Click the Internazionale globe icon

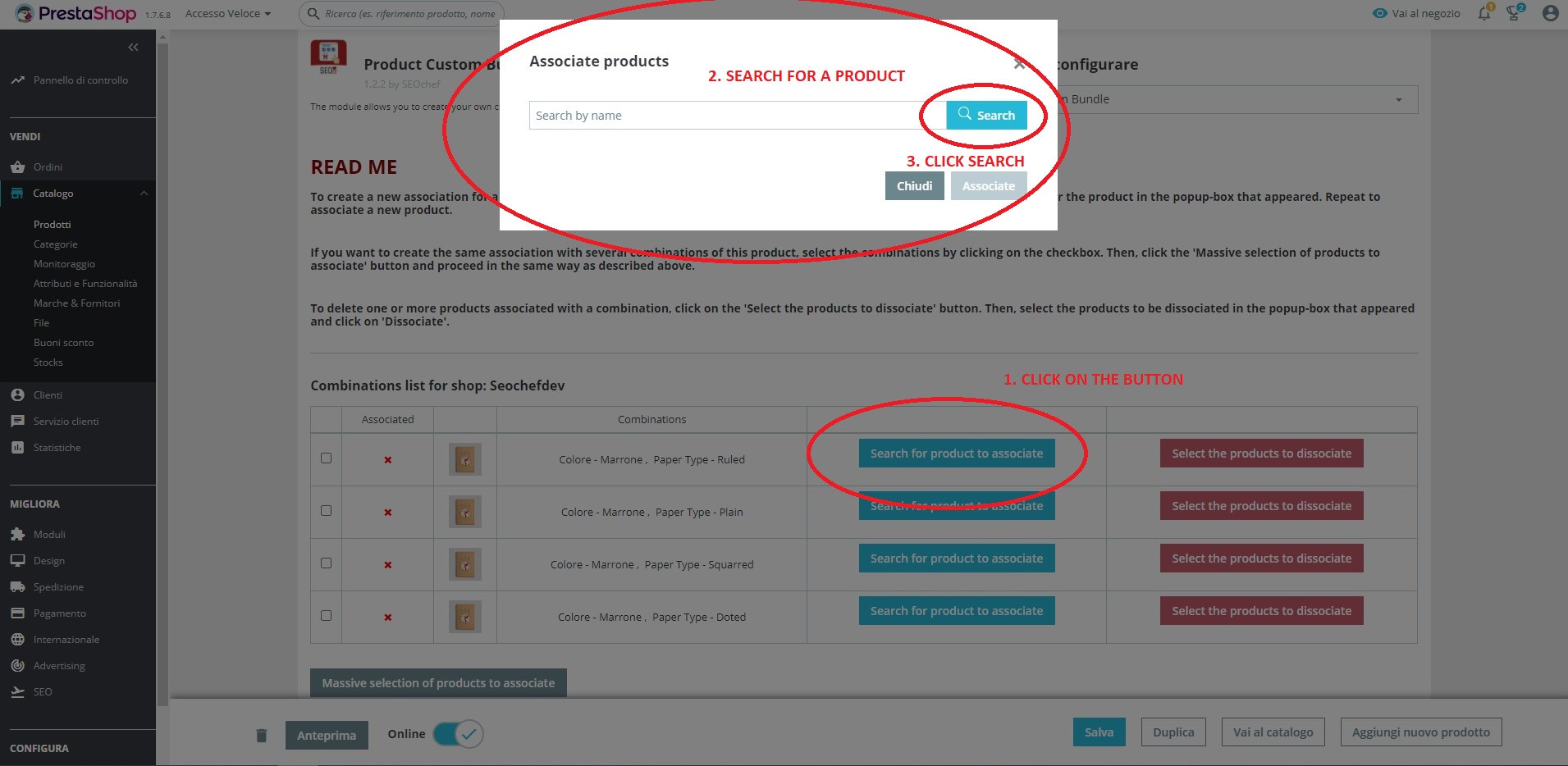(17, 639)
